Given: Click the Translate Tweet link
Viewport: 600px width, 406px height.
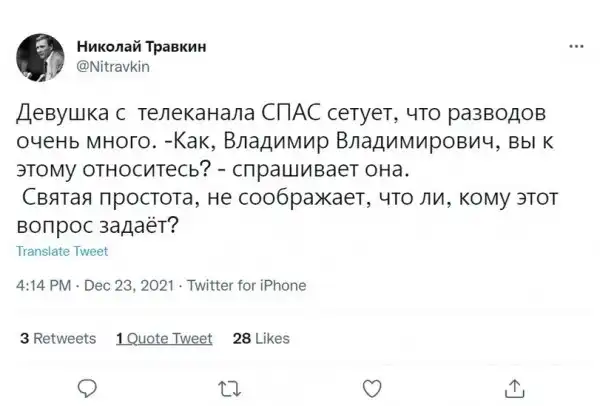Looking at the screenshot, I should tap(62, 252).
